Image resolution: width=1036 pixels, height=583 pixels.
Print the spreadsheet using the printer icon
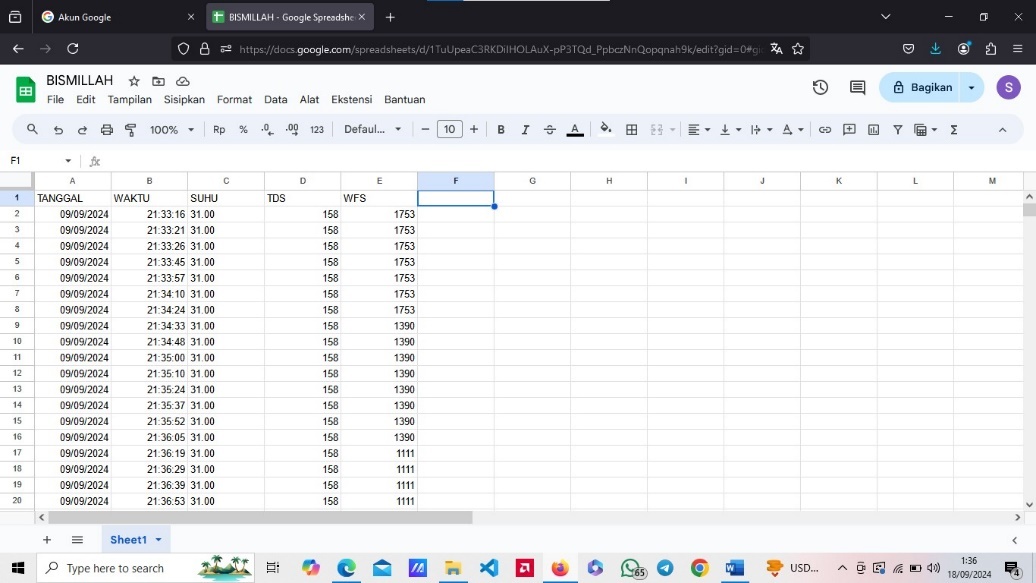[x=107, y=130]
